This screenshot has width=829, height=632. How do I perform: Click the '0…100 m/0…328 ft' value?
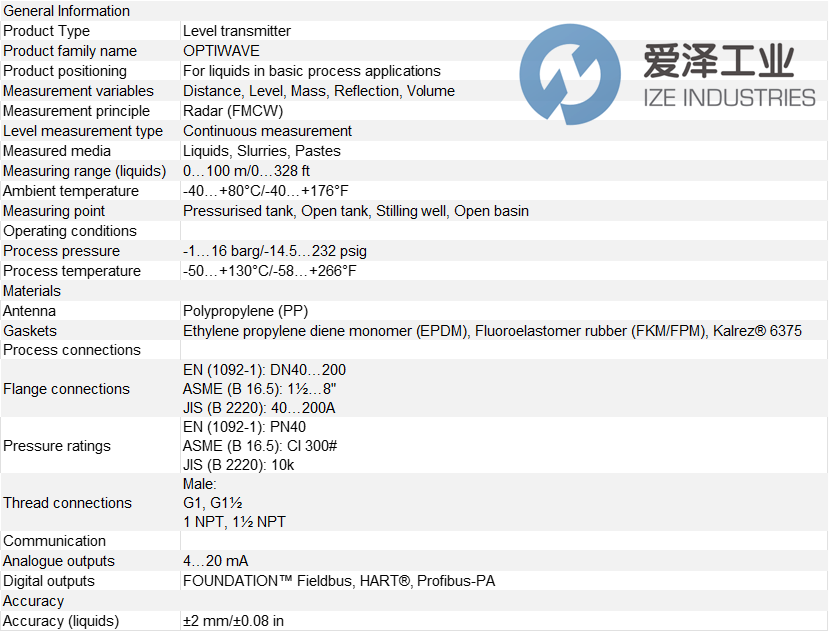[x=246, y=171]
